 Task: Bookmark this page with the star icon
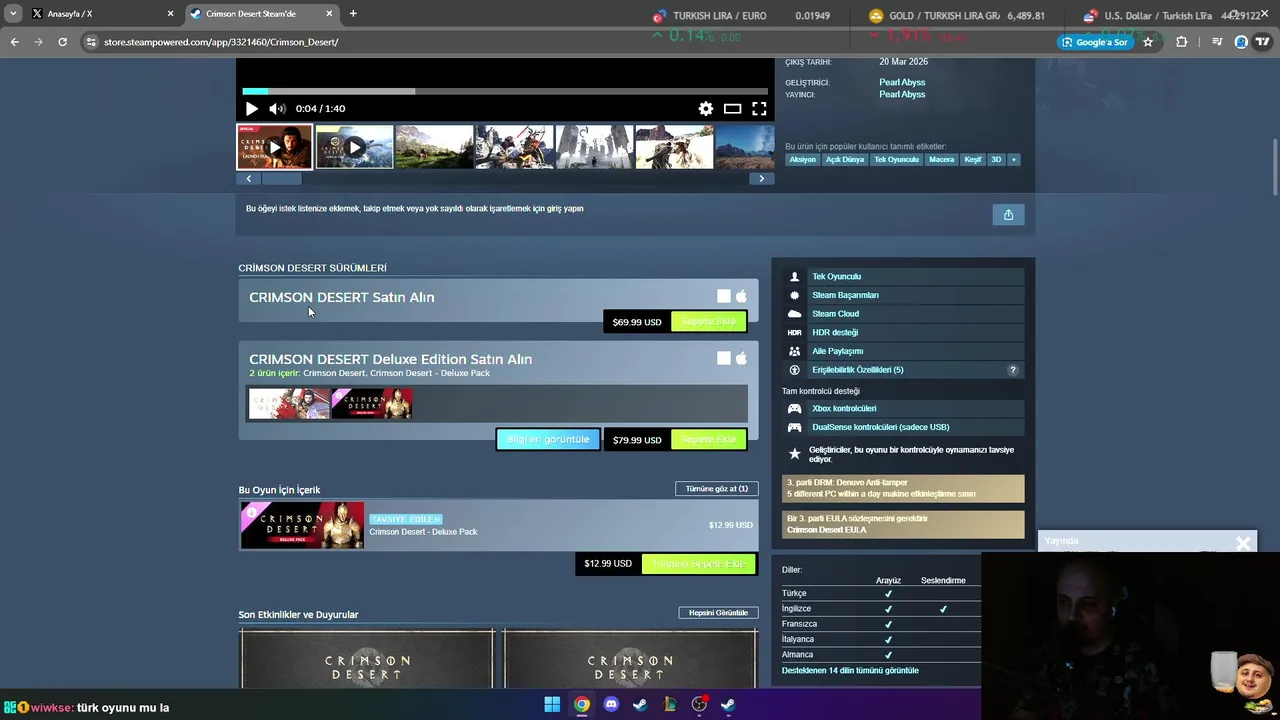click(x=1148, y=42)
